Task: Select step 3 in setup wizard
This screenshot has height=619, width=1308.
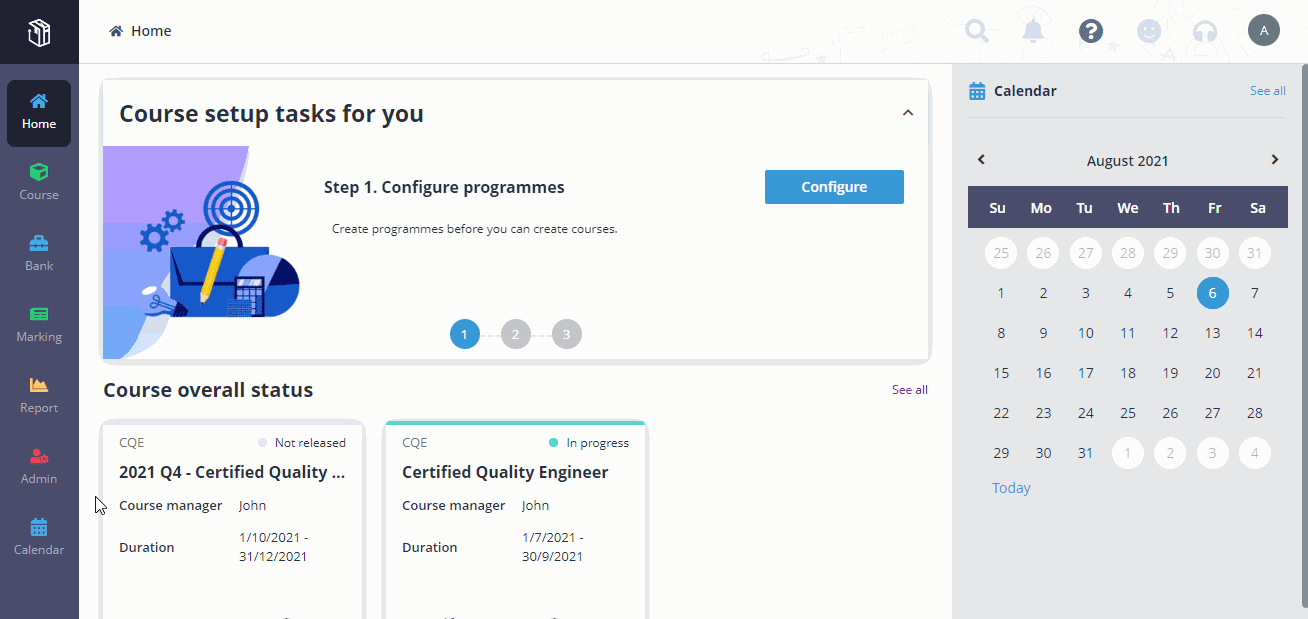Action: pyautogui.click(x=566, y=334)
